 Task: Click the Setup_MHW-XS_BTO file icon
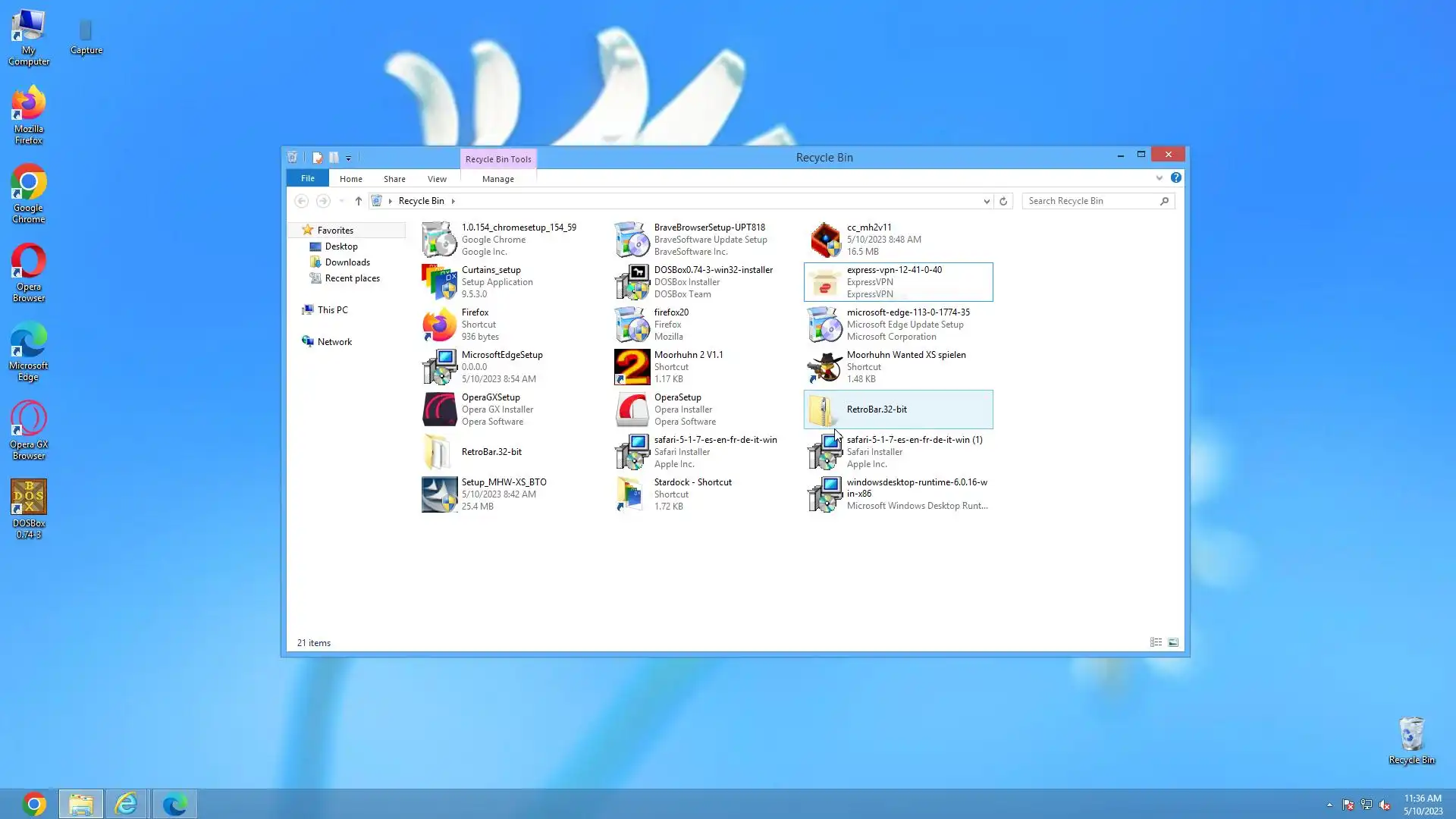click(439, 494)
